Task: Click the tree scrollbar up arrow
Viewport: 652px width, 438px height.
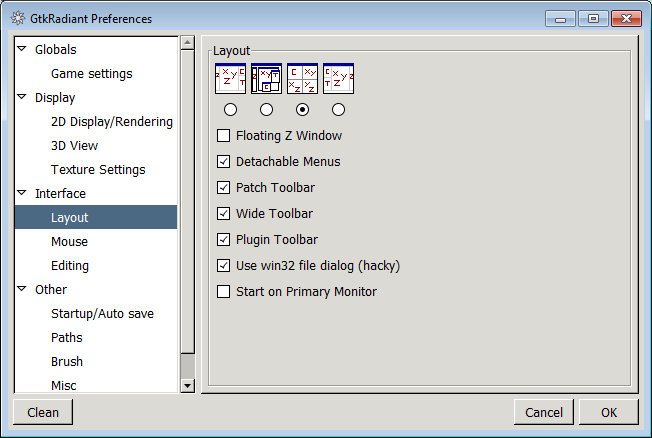Action: coord(188,42)
